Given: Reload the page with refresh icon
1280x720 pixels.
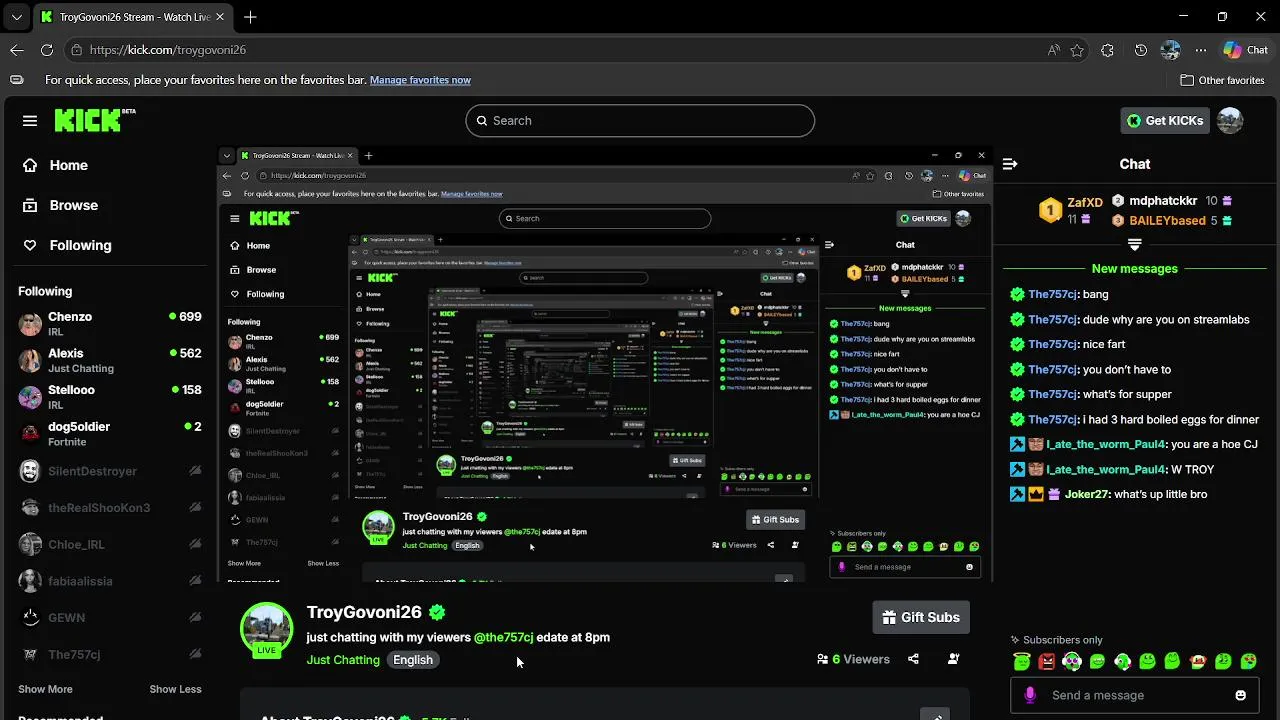Looking at the screenshot, I should click(47, 50).
